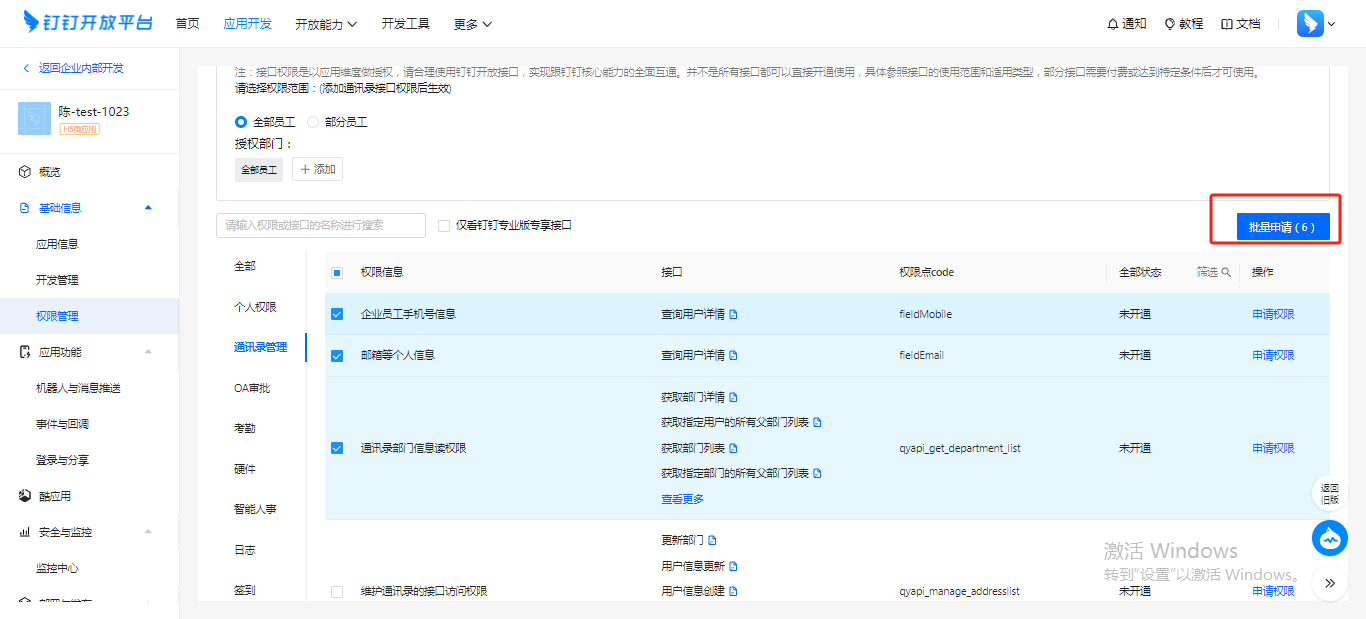Click the 返回旧版 floating button
The width and height of the screenshot is (1366, 619).
pos(1330,493)
